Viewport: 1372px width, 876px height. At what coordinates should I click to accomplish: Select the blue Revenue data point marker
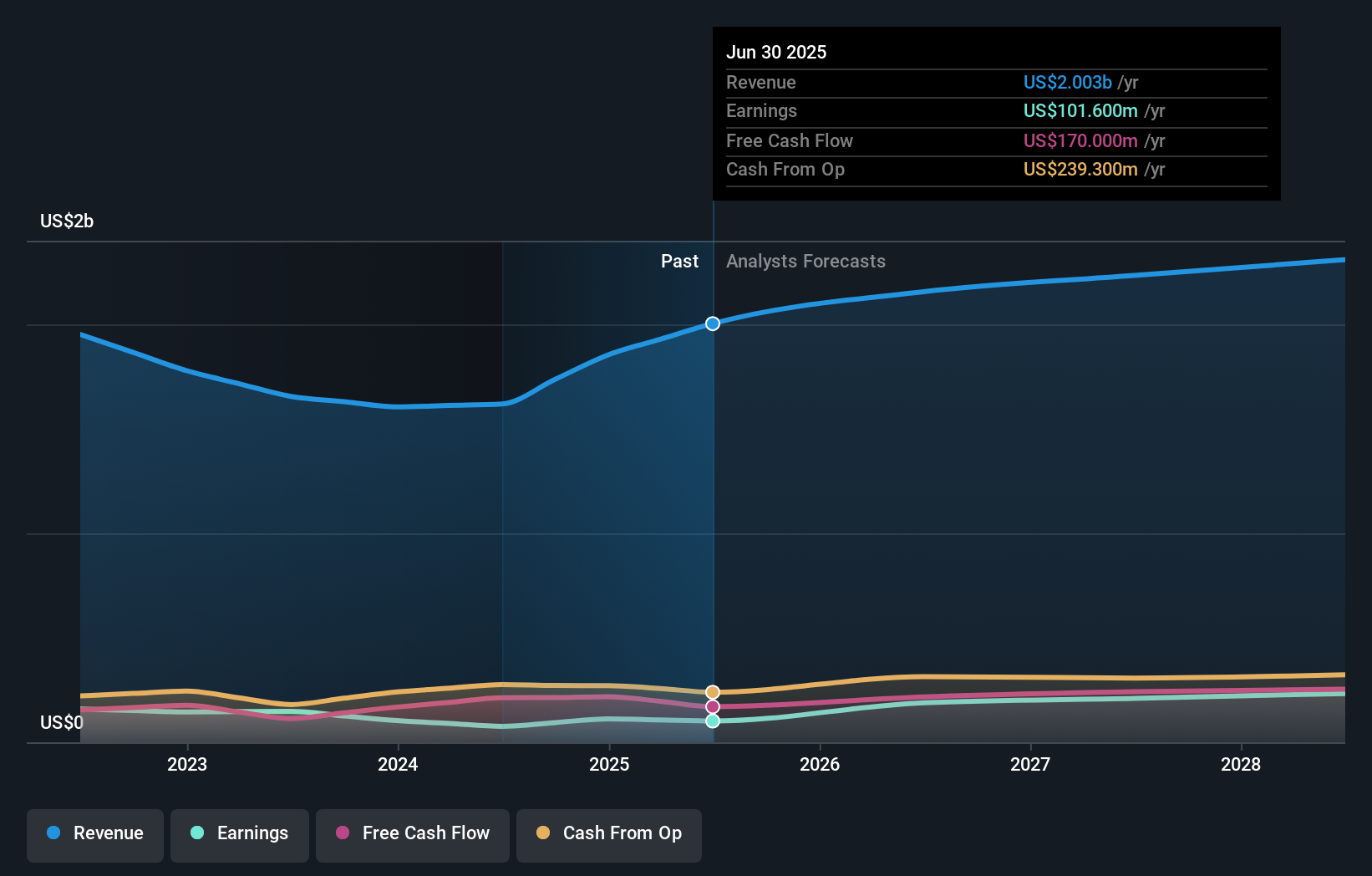pos(712,323)
